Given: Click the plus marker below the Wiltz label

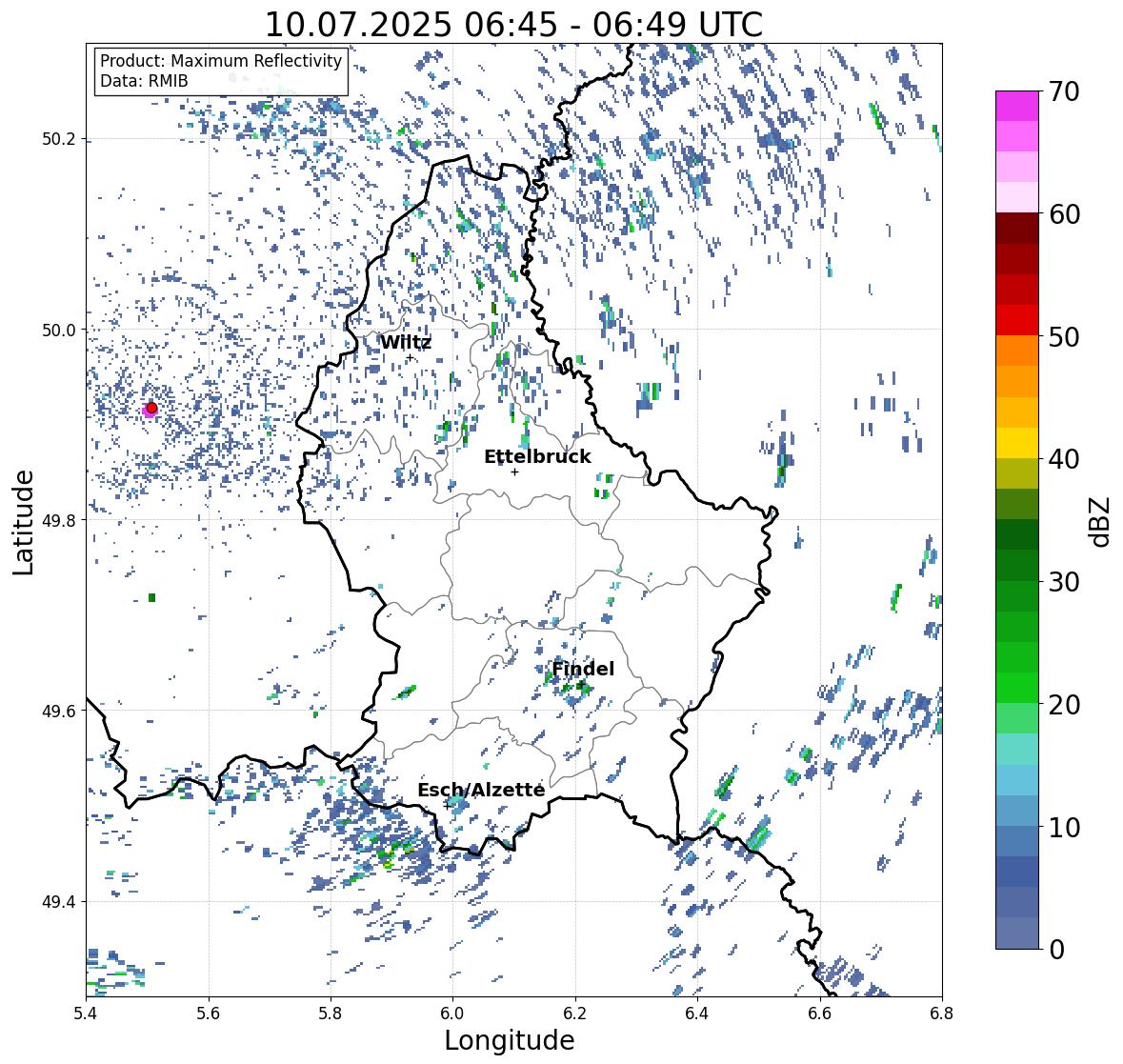Looking at the screenshot, I should click(410, 358).
